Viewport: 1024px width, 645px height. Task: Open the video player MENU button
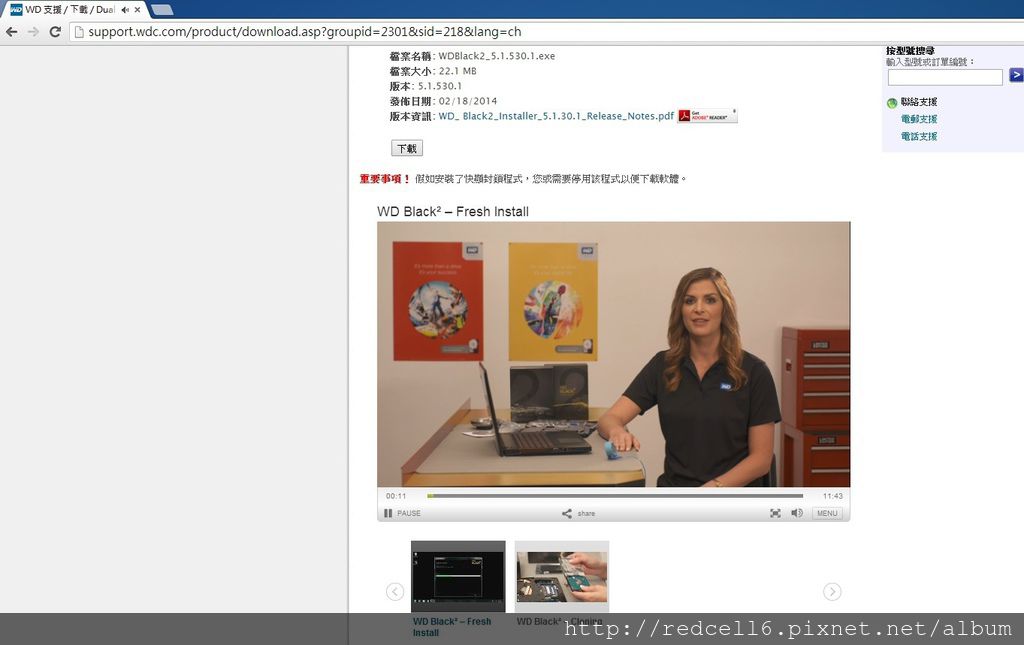tap(827, 513)
